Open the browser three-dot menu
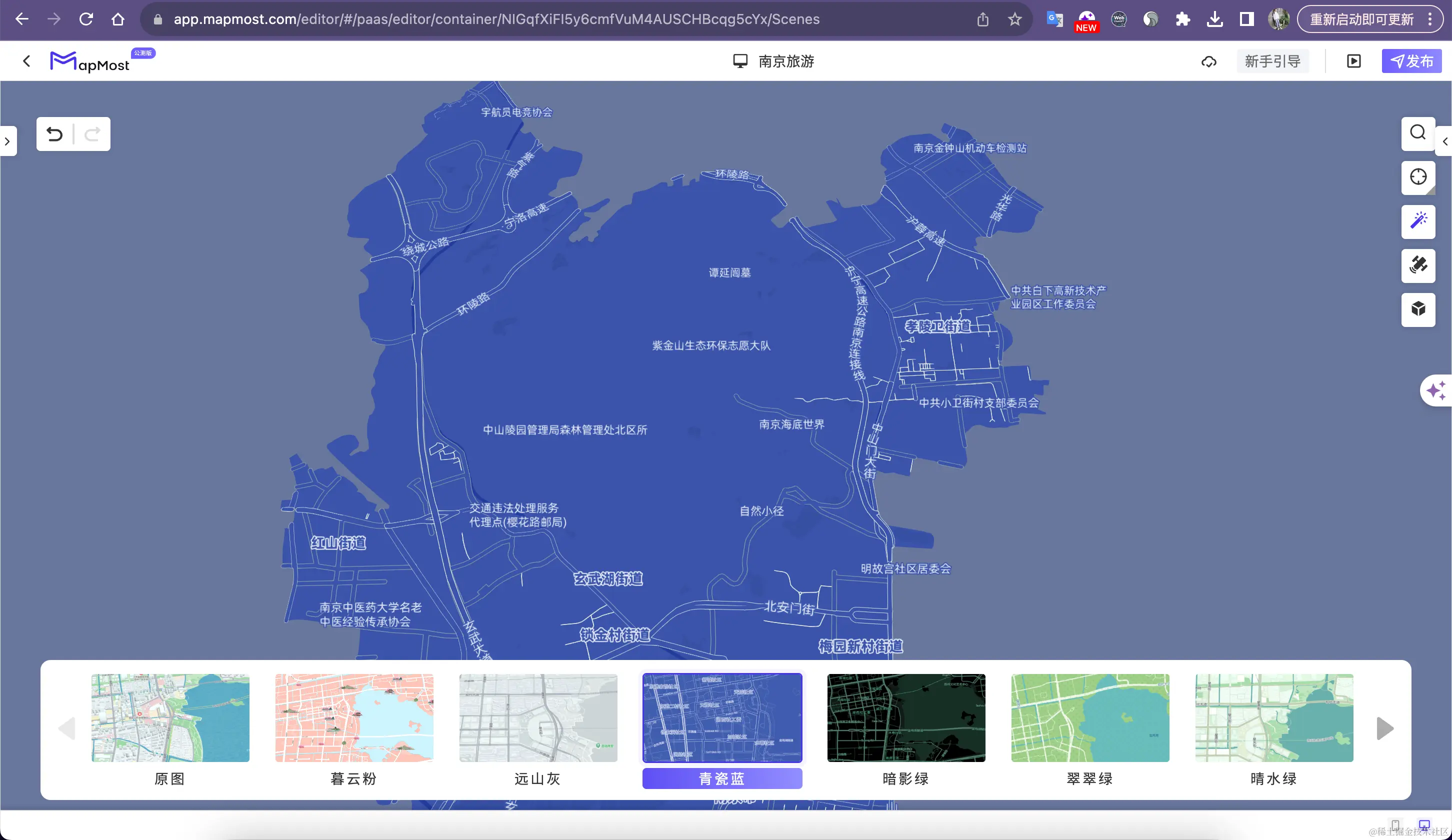 click(x=1430, y=19)
